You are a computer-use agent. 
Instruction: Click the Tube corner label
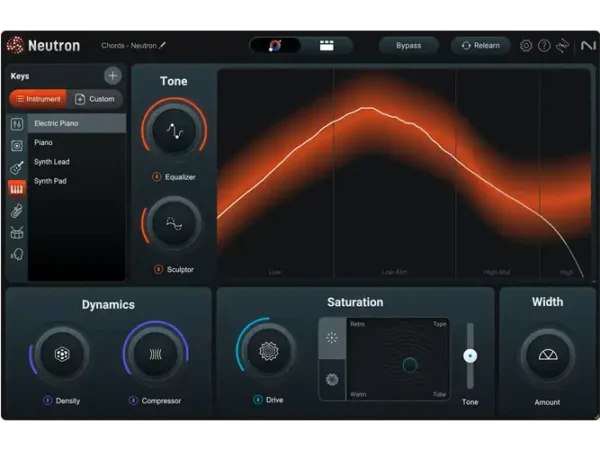(440, 394)
